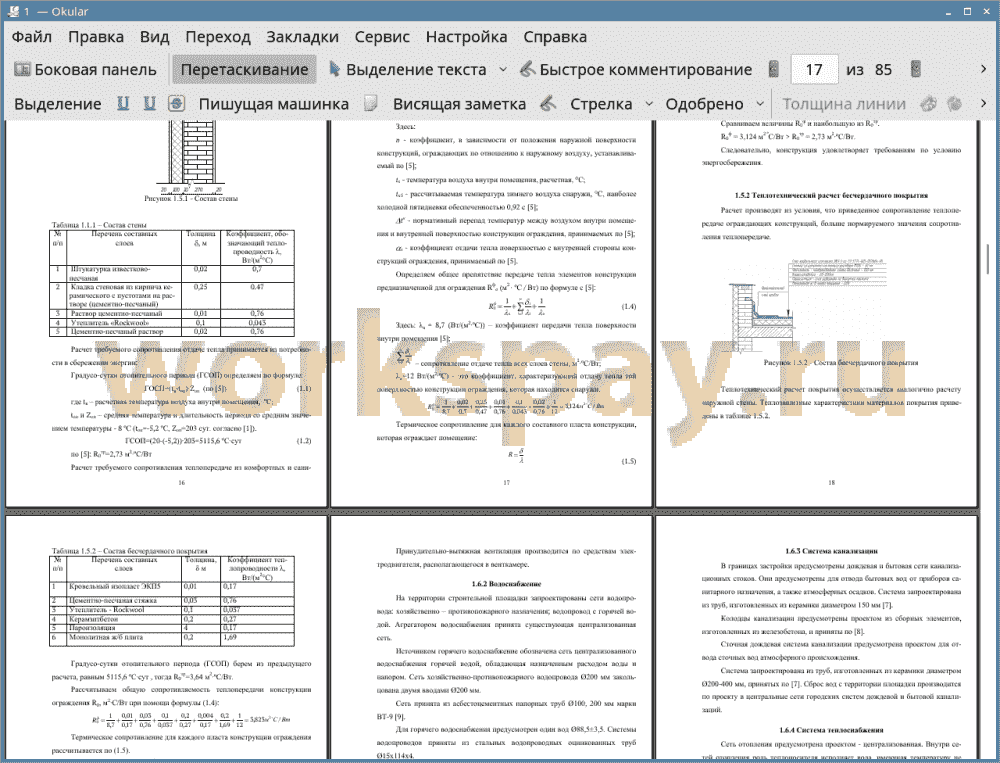1000x763 pixels.
Task: Click the roof section drawing on page 18
Action: (807, 305)
